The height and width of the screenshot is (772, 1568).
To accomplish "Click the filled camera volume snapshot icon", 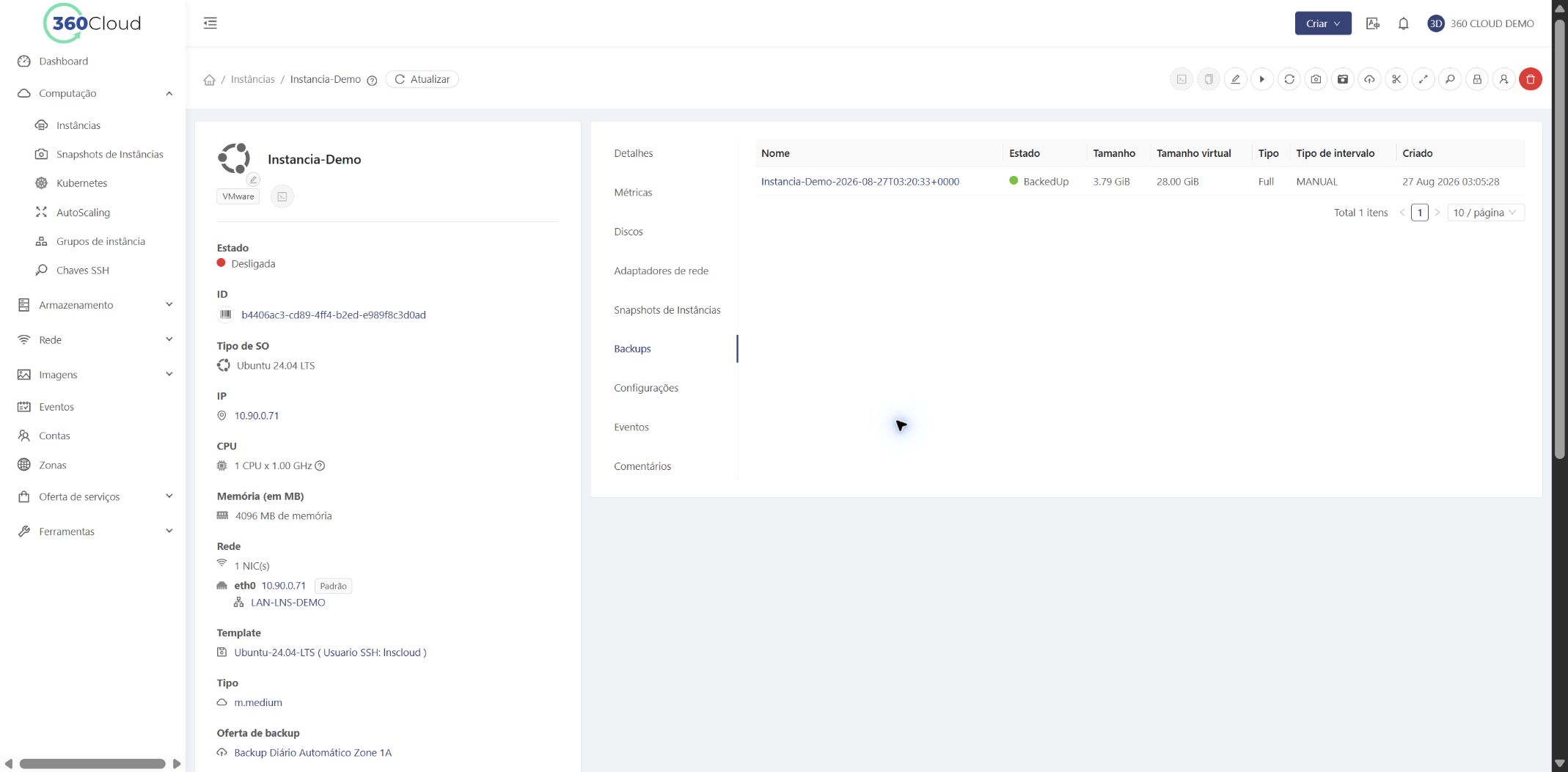I will pyautogui.click(x=1343, y=79).
